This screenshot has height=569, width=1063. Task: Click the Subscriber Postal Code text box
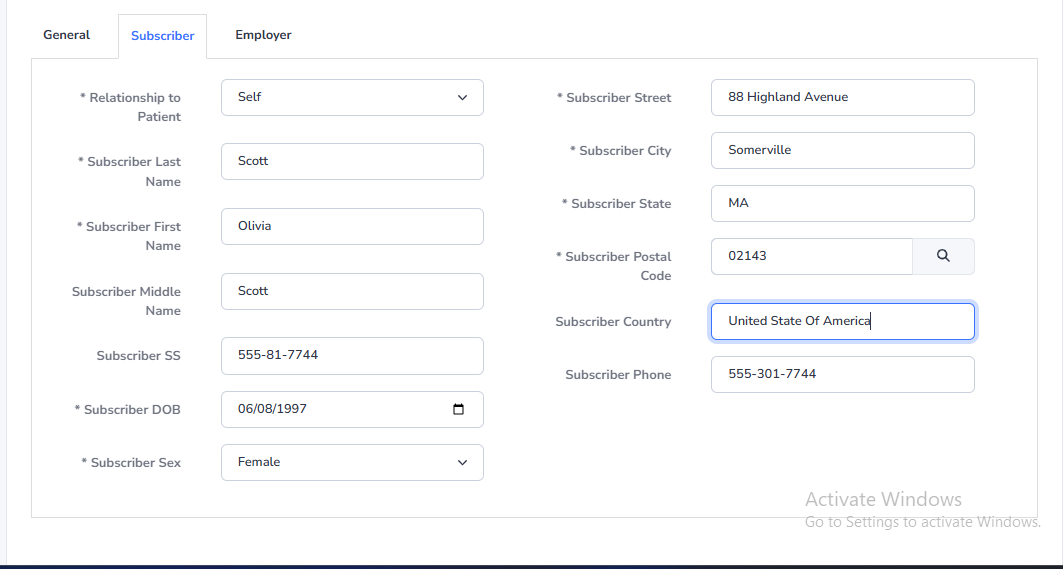[811, 256]
